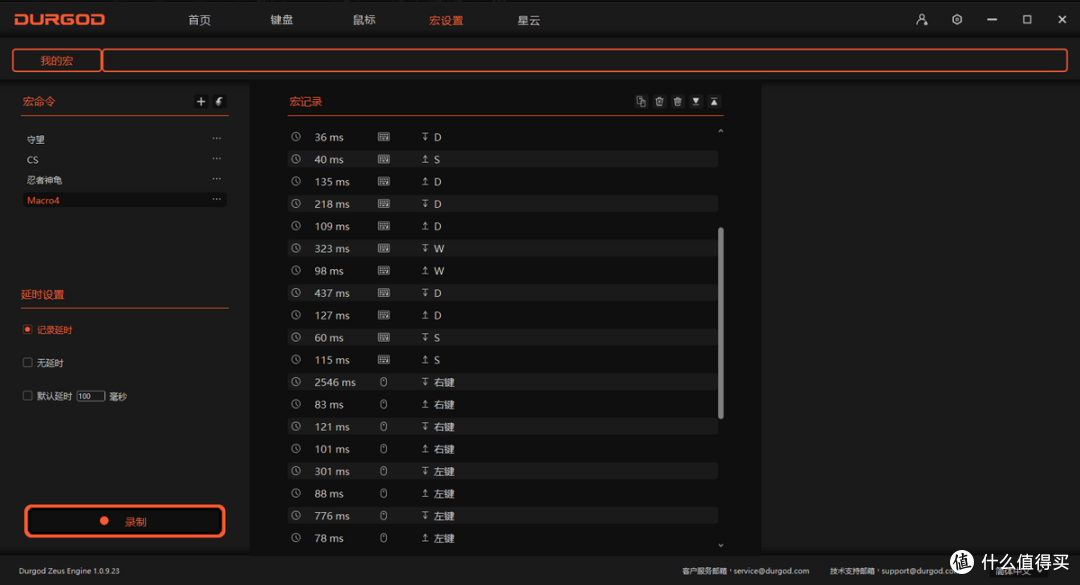
Task: Click the mouse icon on the 301 ms row
Action: point(384,471)
